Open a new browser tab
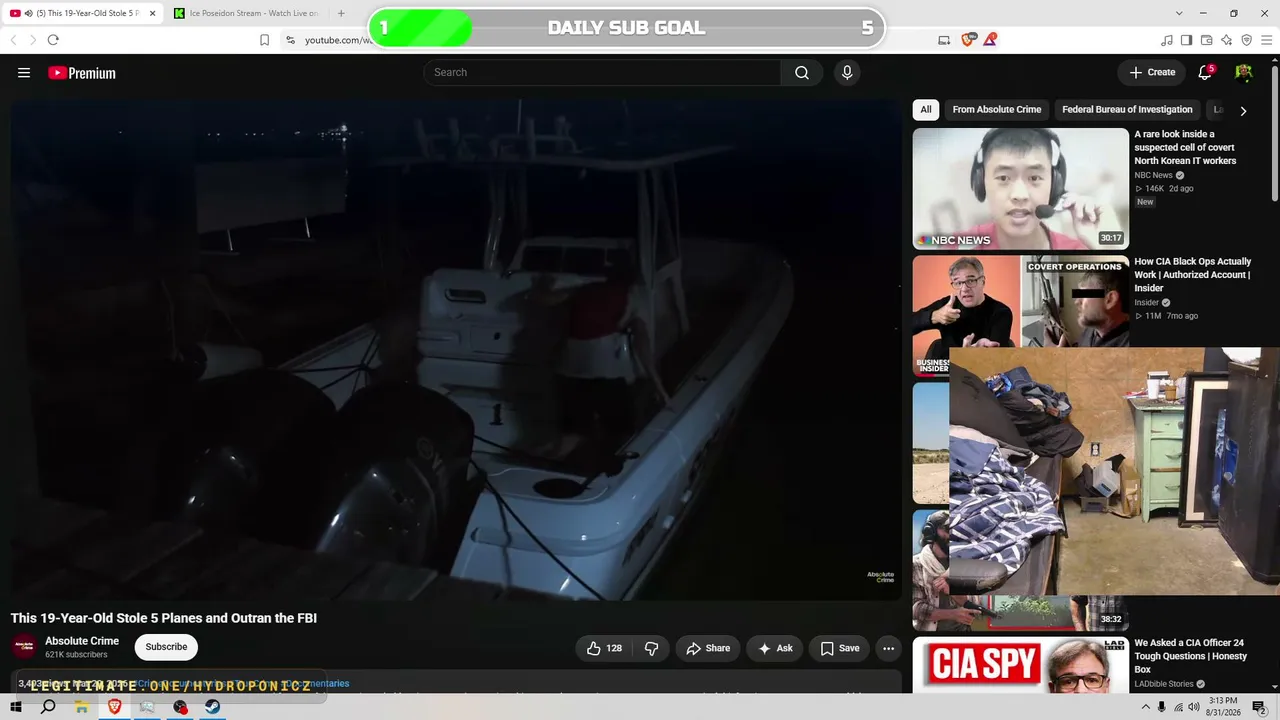 pos(341,13)
